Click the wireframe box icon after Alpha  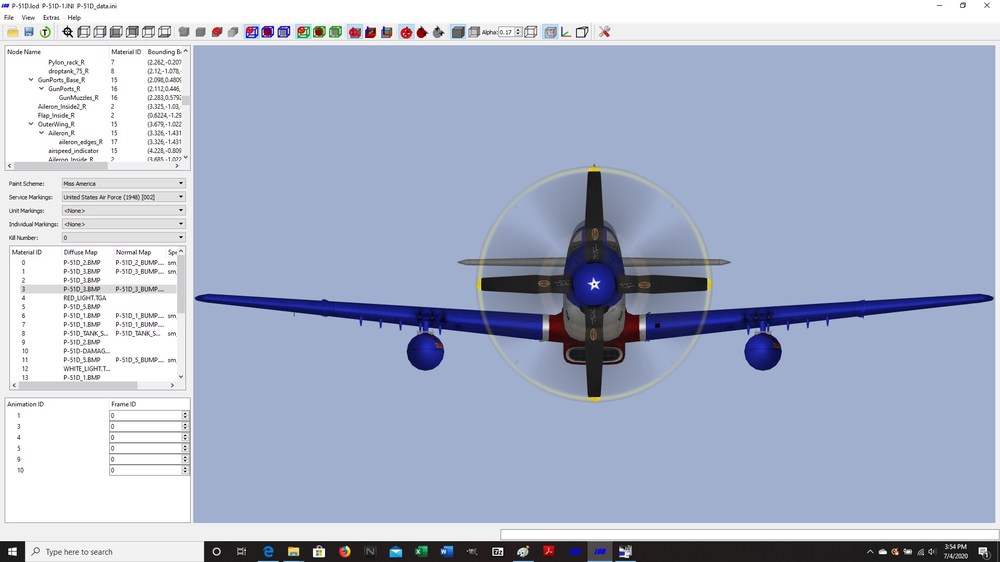(x=531, y=32)
